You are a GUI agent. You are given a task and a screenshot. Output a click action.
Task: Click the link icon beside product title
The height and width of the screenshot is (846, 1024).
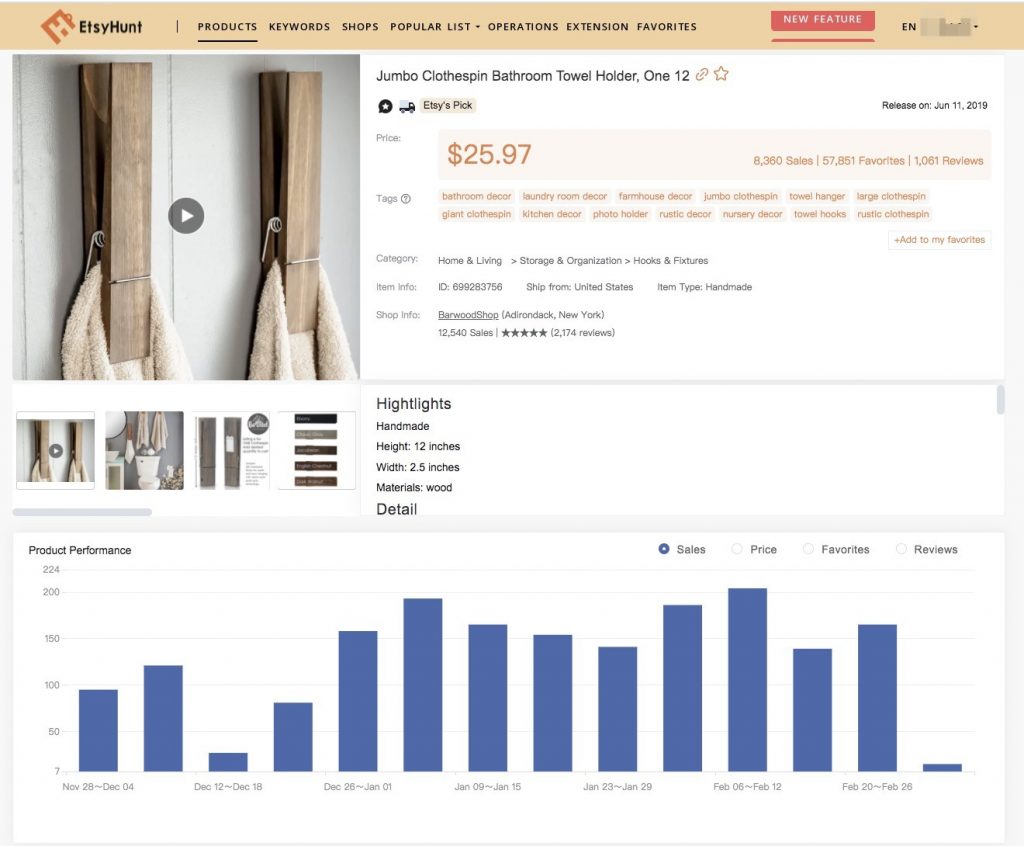(x=702, y=75)
